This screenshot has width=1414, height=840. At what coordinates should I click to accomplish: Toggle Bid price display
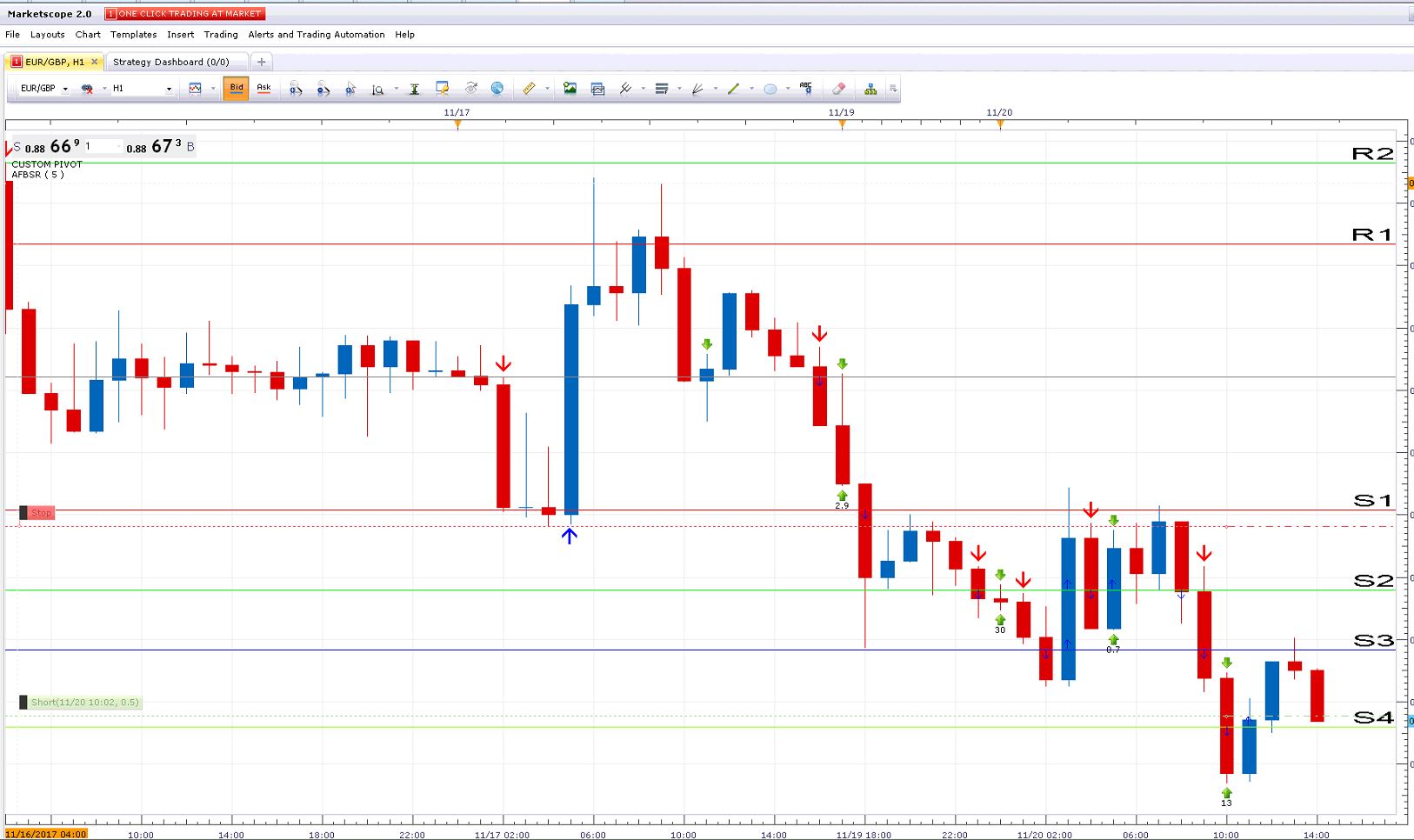(237, 89)
